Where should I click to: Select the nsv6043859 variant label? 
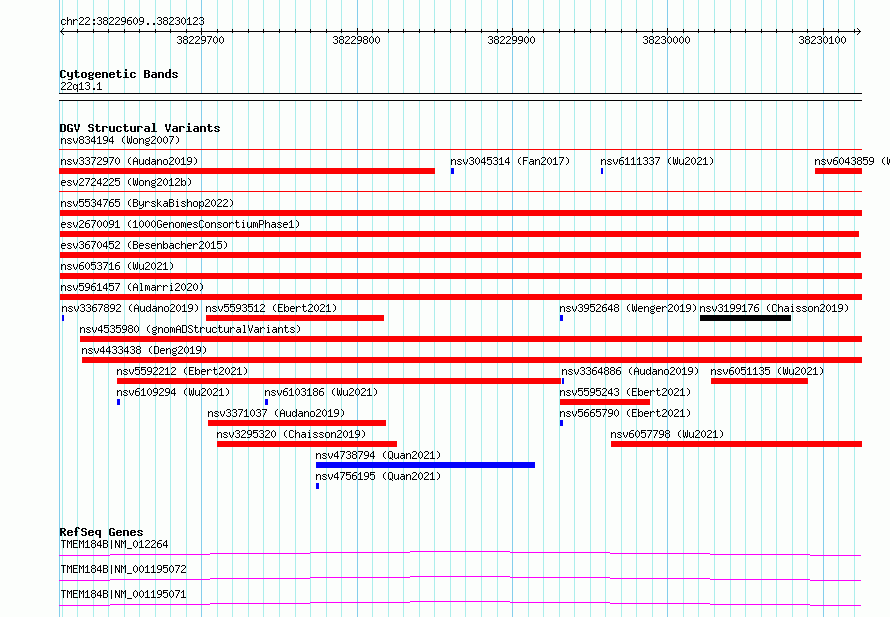coord(851,161)
